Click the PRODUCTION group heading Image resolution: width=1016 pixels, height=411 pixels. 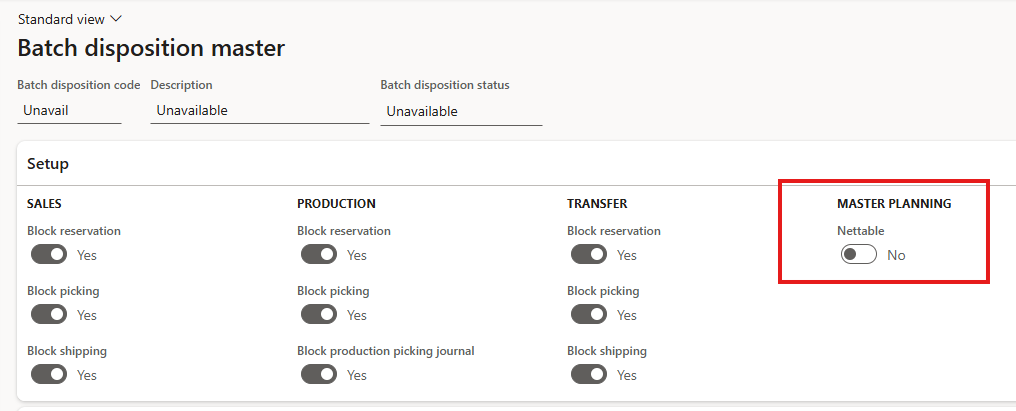(336, 204)
